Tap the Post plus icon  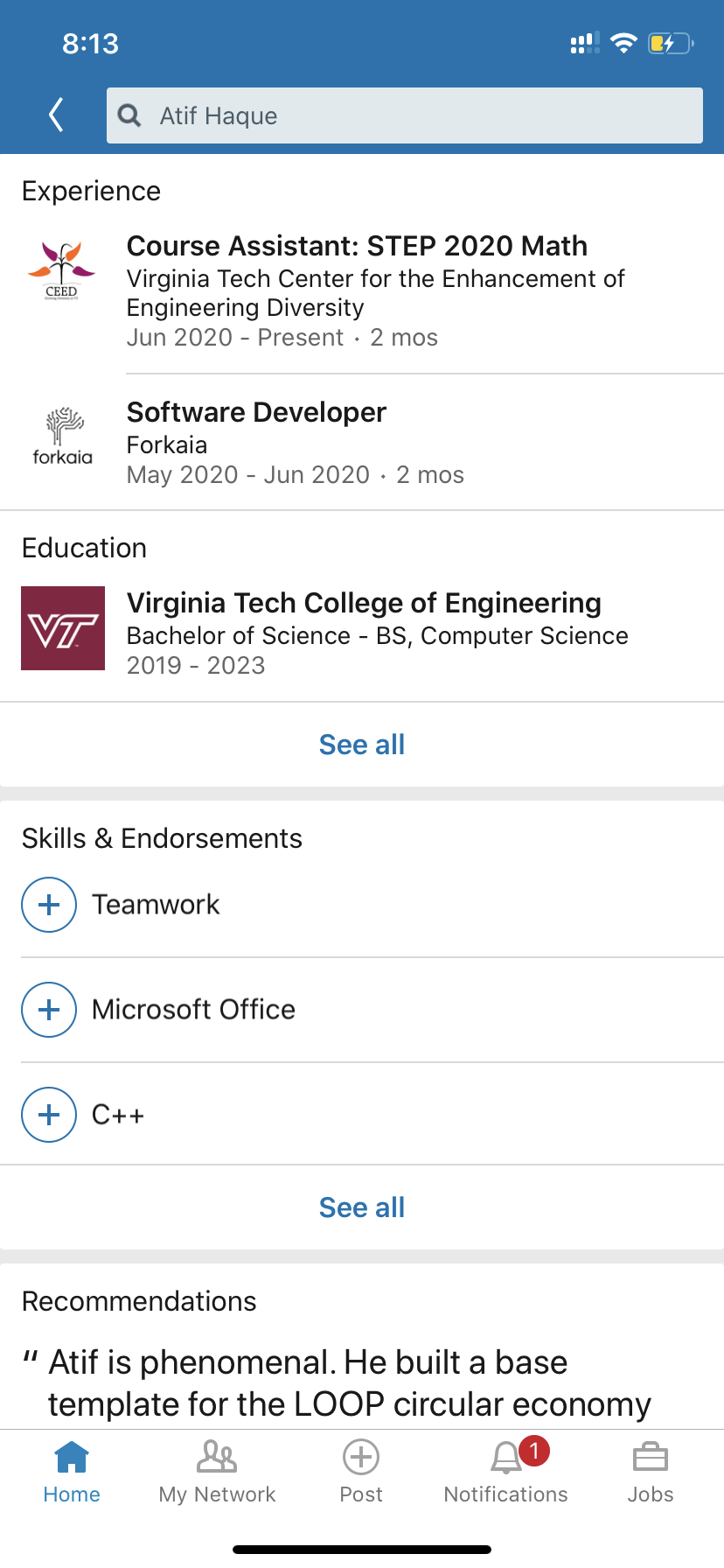pyautogui.click(x=361, y=1458)
